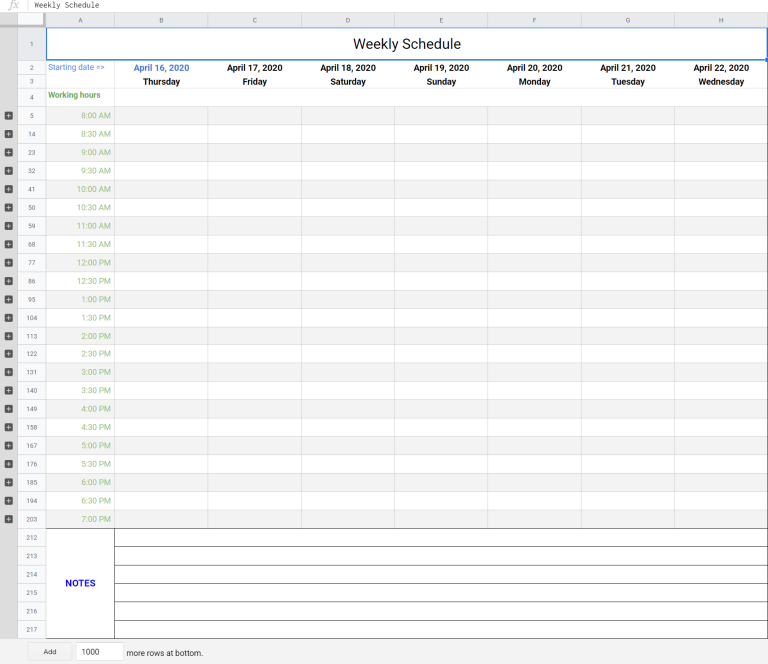Select the April 21, 2020 date cell
Image resolution: width=768 pixels, height=664 pixels.
pos(628,68)
